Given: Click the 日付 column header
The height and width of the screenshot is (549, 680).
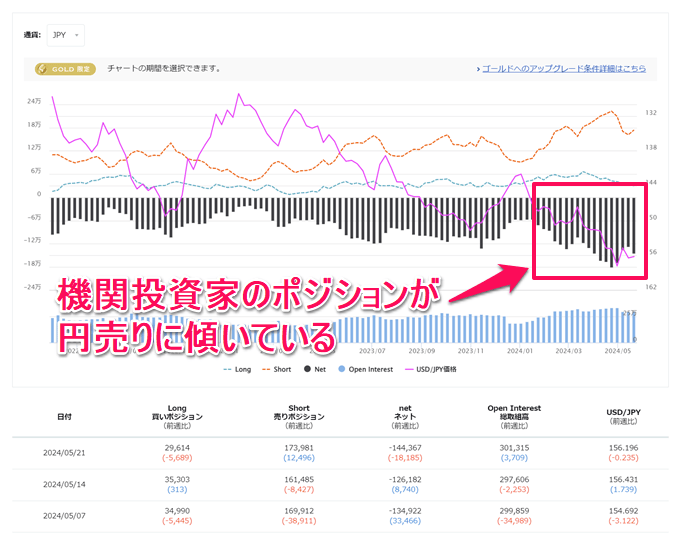Looking at the screenshot, I should (64, 416).
